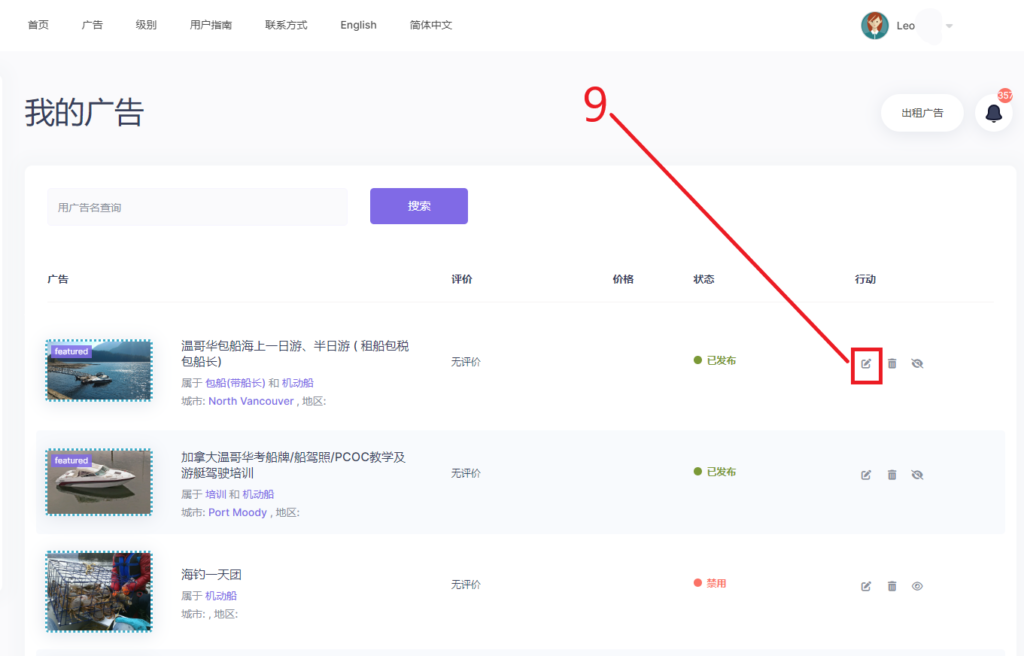Delete the 温哥华包船海上一日游 ad

pos(892,364)
